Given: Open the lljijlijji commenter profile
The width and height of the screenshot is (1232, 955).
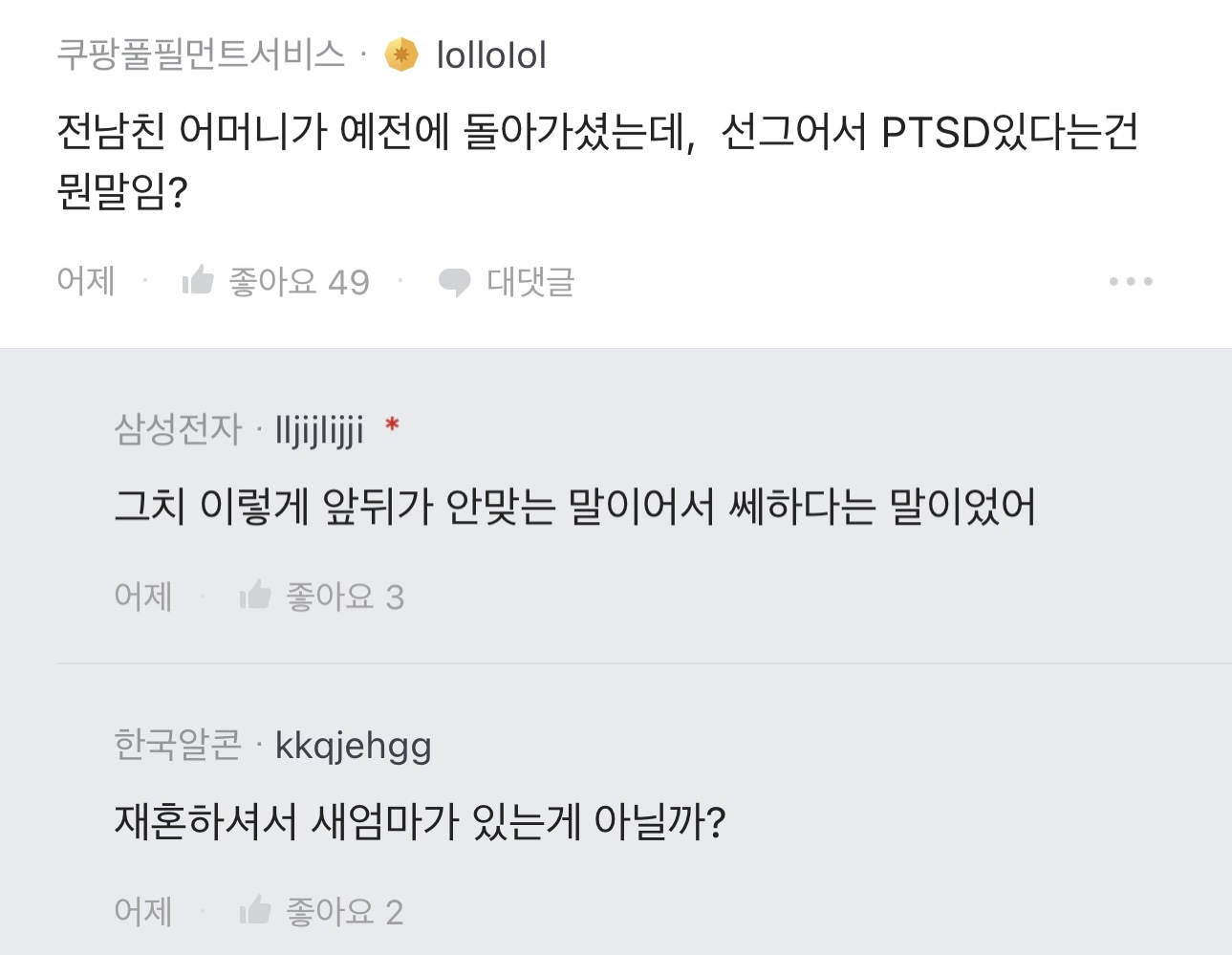Looking at the screenshot, I should [x=319, y=429].
